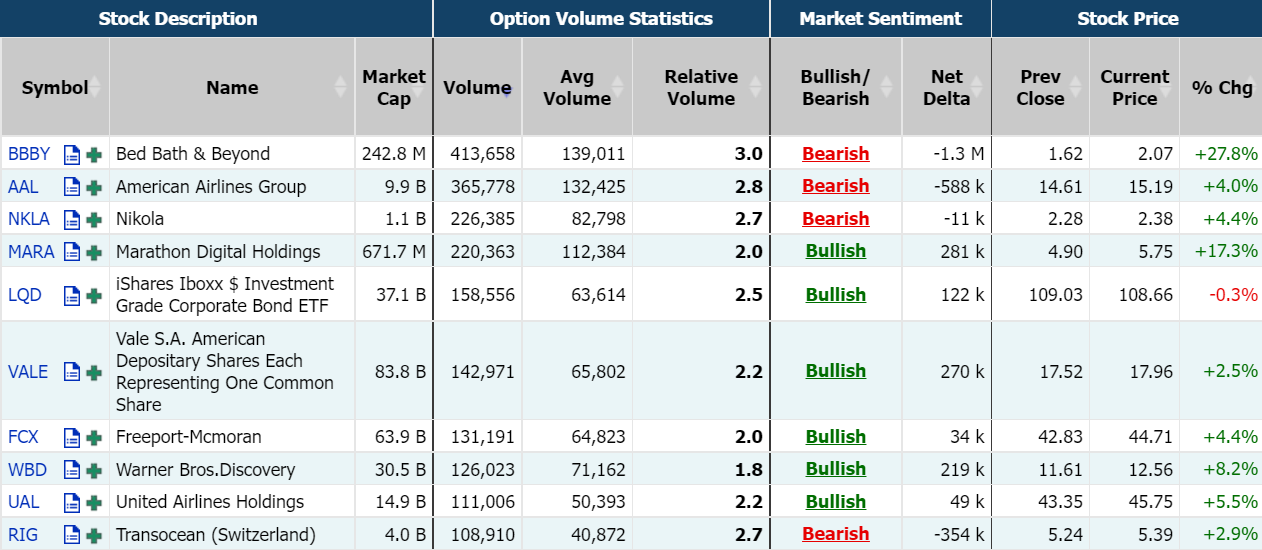Sort by the Relative Volume header

coord(700,88)
